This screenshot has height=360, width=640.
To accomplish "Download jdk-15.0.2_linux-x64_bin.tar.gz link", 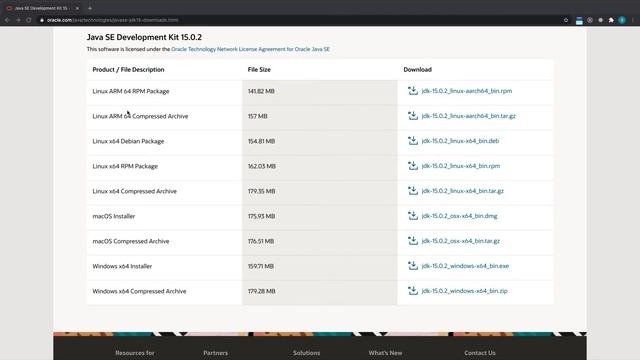I will [x=462, y=191].
